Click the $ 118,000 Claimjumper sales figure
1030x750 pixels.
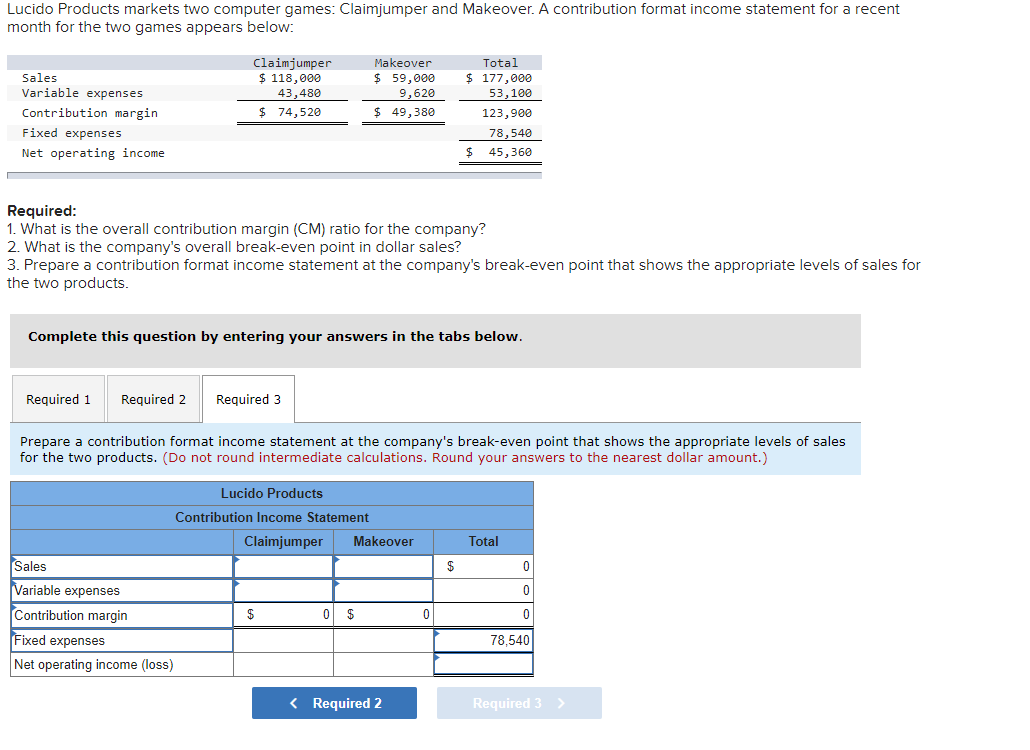coord(290,78)
